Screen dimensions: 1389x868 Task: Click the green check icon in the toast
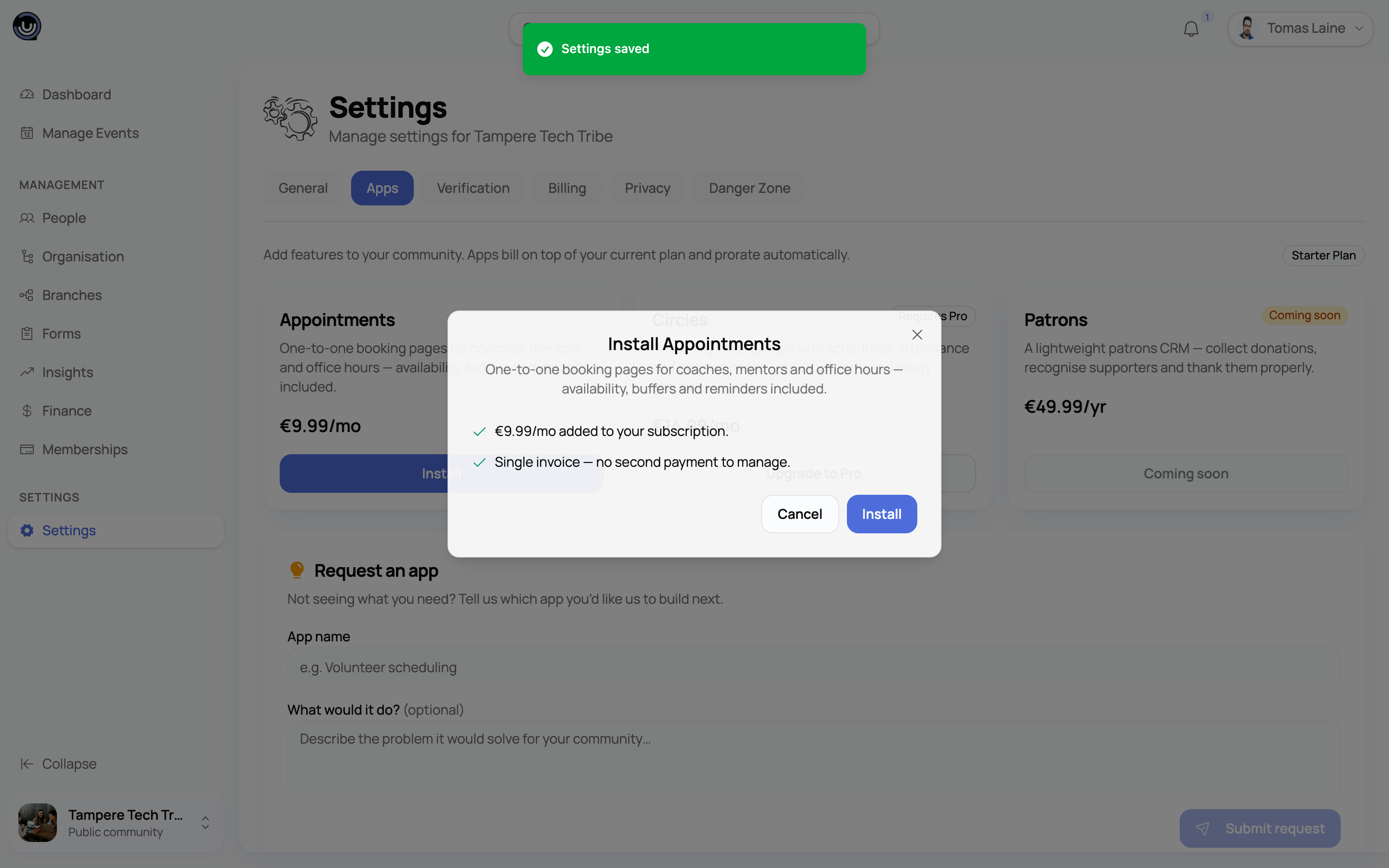coord(545,49)
